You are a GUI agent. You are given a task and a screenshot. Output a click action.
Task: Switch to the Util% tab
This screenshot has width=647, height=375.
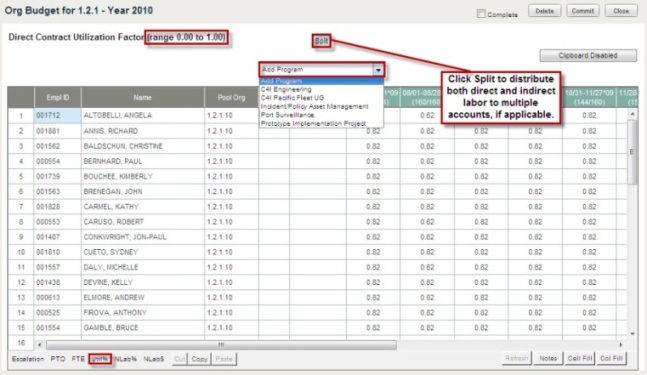coord(100,359)
